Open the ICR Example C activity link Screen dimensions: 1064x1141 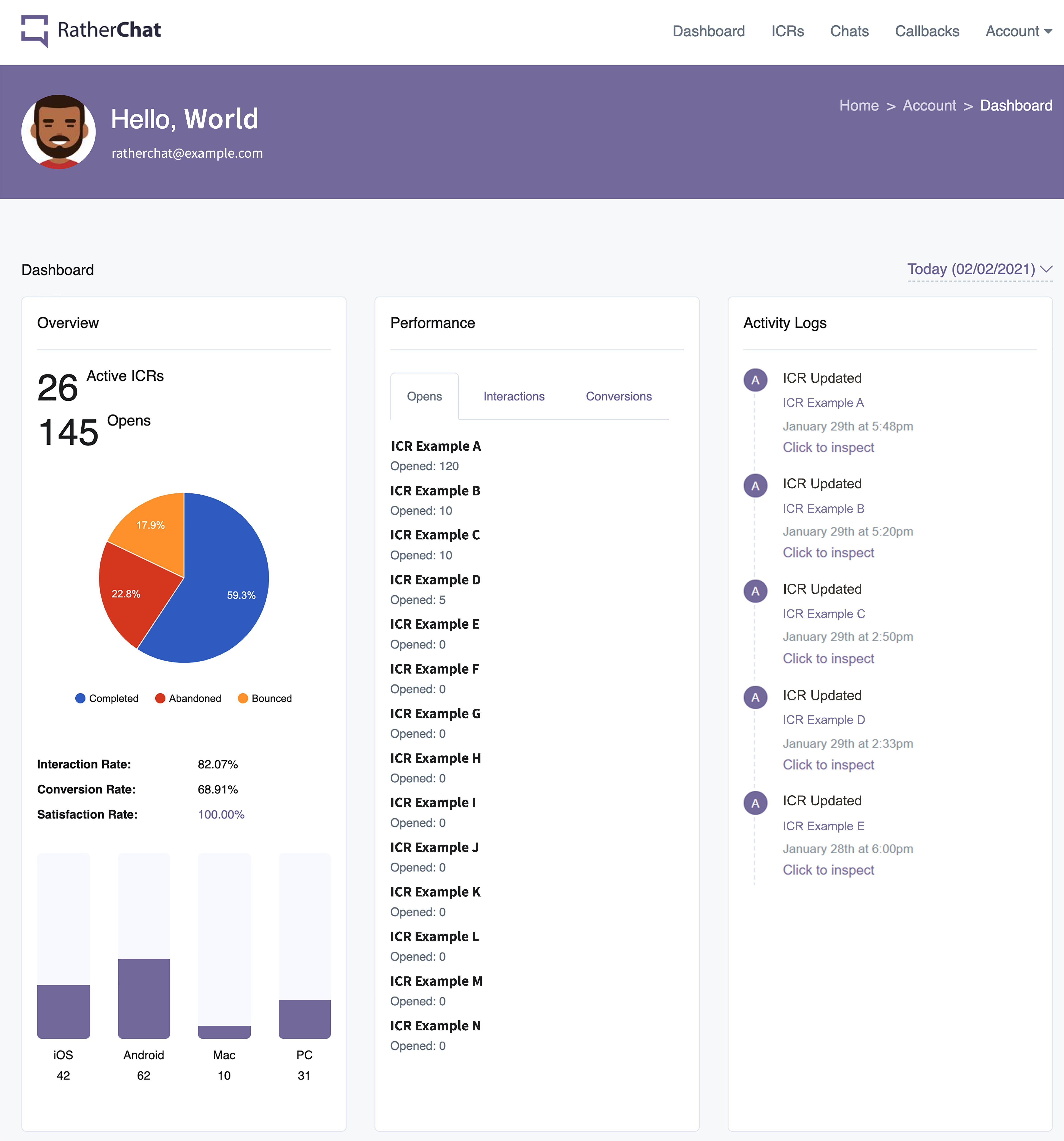point(824,614)
